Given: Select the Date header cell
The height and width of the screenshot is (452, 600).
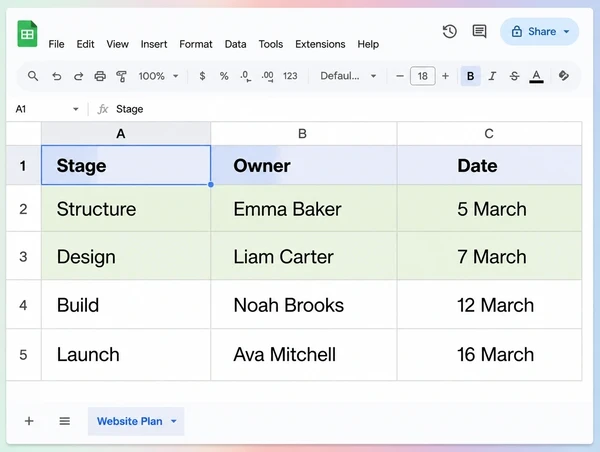Looking at the screenshot, I should (489, 165).
